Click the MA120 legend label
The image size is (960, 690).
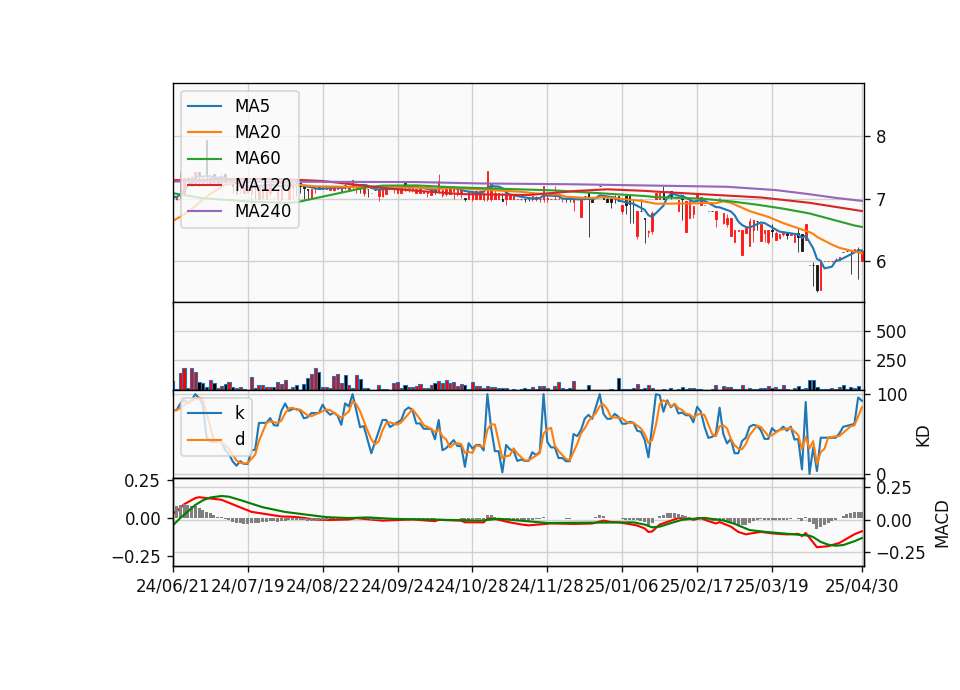coord(263,184)
